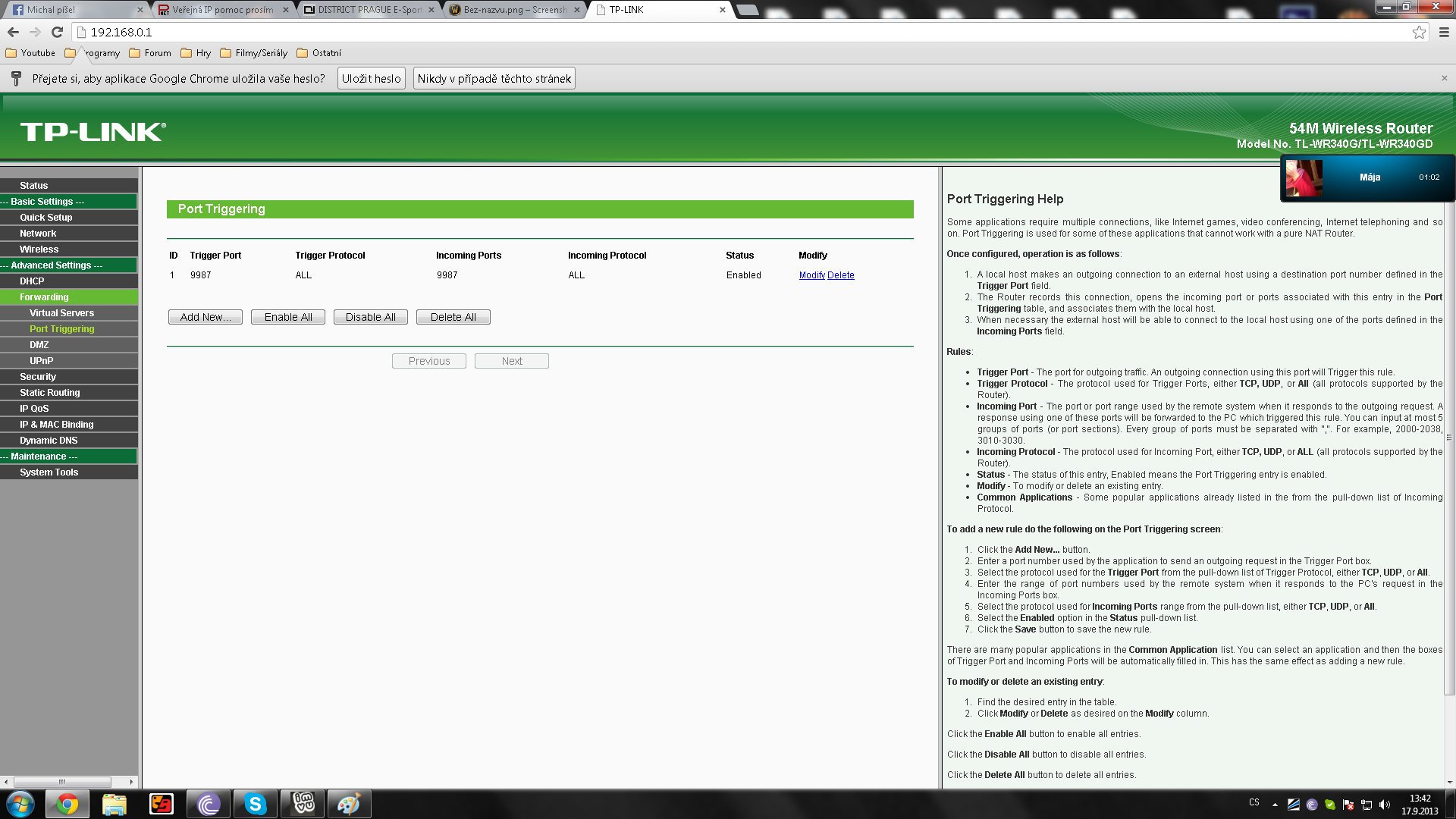Go back to previous page
The width and height of the screenshot is (1456, 819).
coord(13,32)
